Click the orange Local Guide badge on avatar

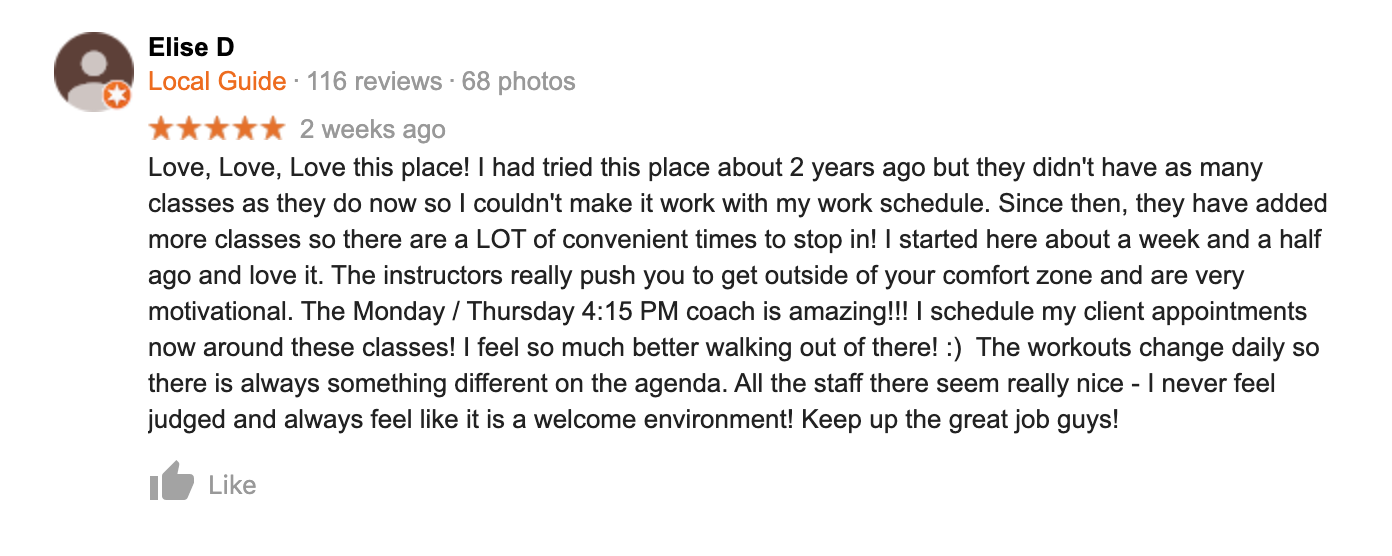[x=118, y=96]
